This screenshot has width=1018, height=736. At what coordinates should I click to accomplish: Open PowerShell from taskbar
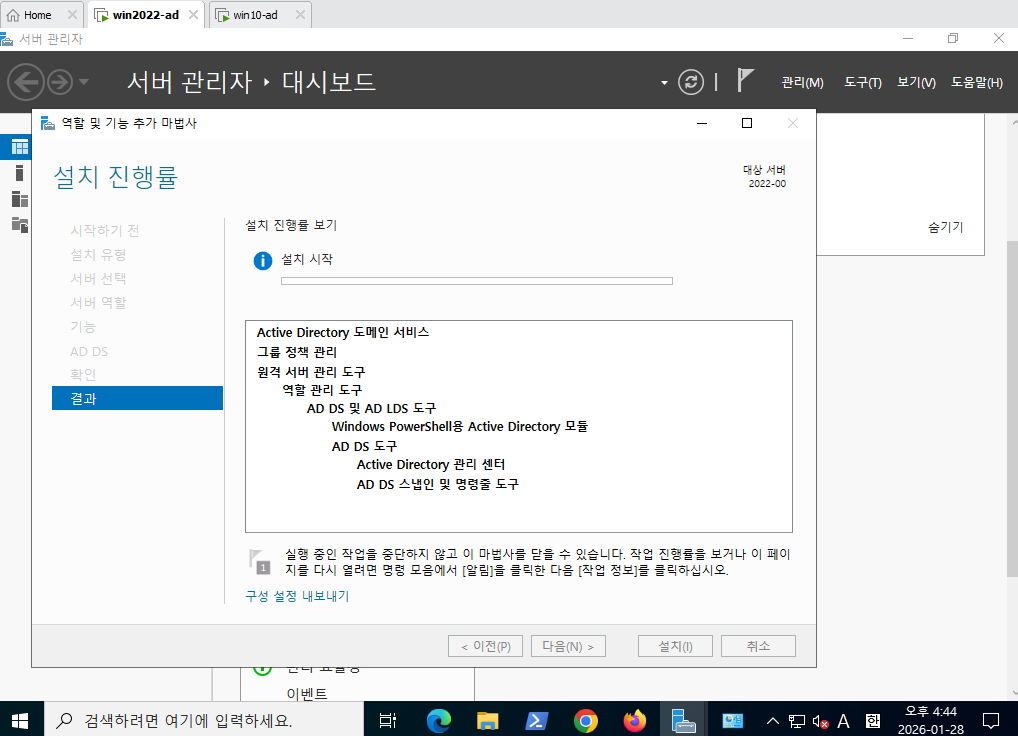click(536, 720)
